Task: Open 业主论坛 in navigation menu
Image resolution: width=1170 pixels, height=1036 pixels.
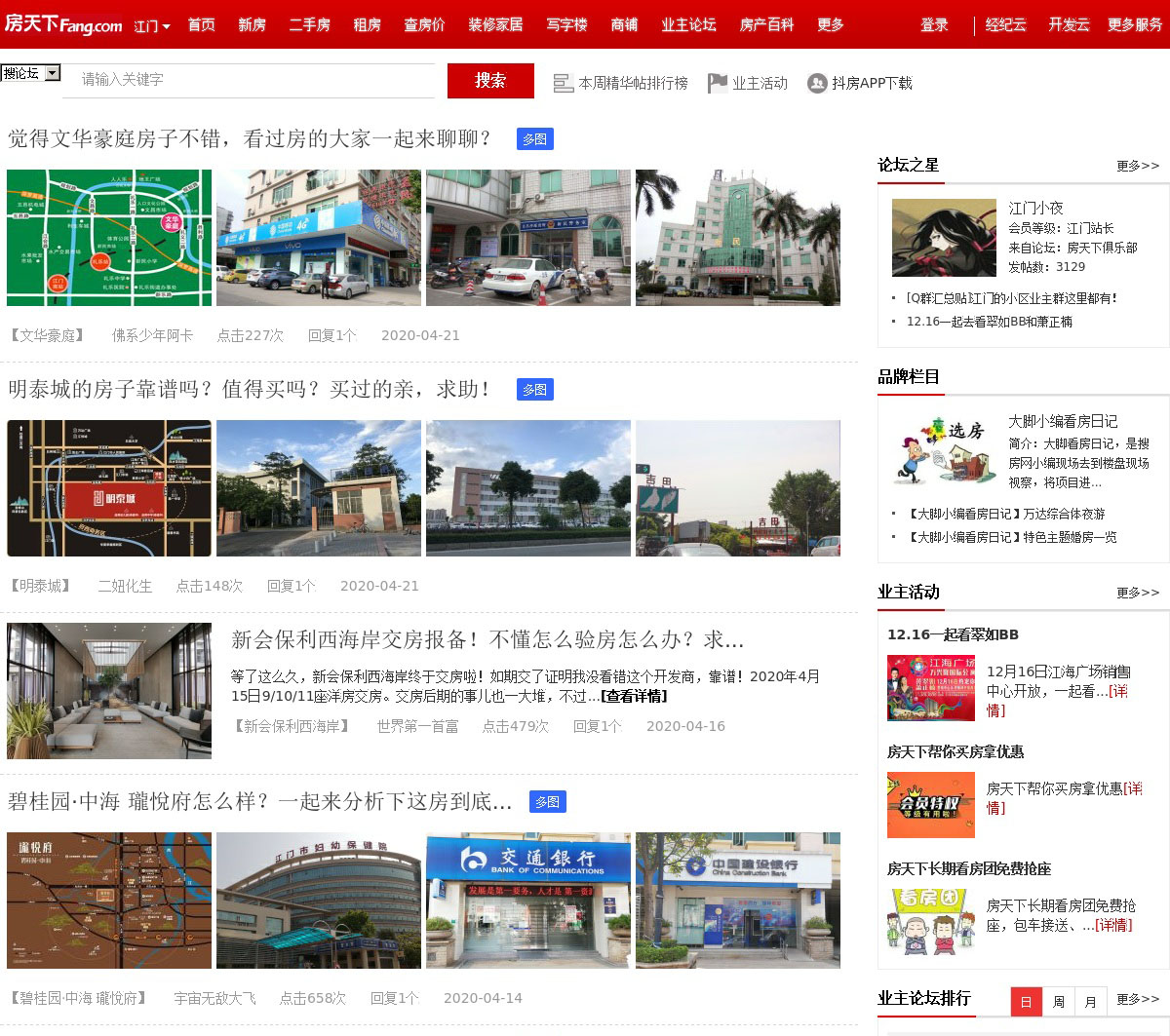Action: [688, 24]
